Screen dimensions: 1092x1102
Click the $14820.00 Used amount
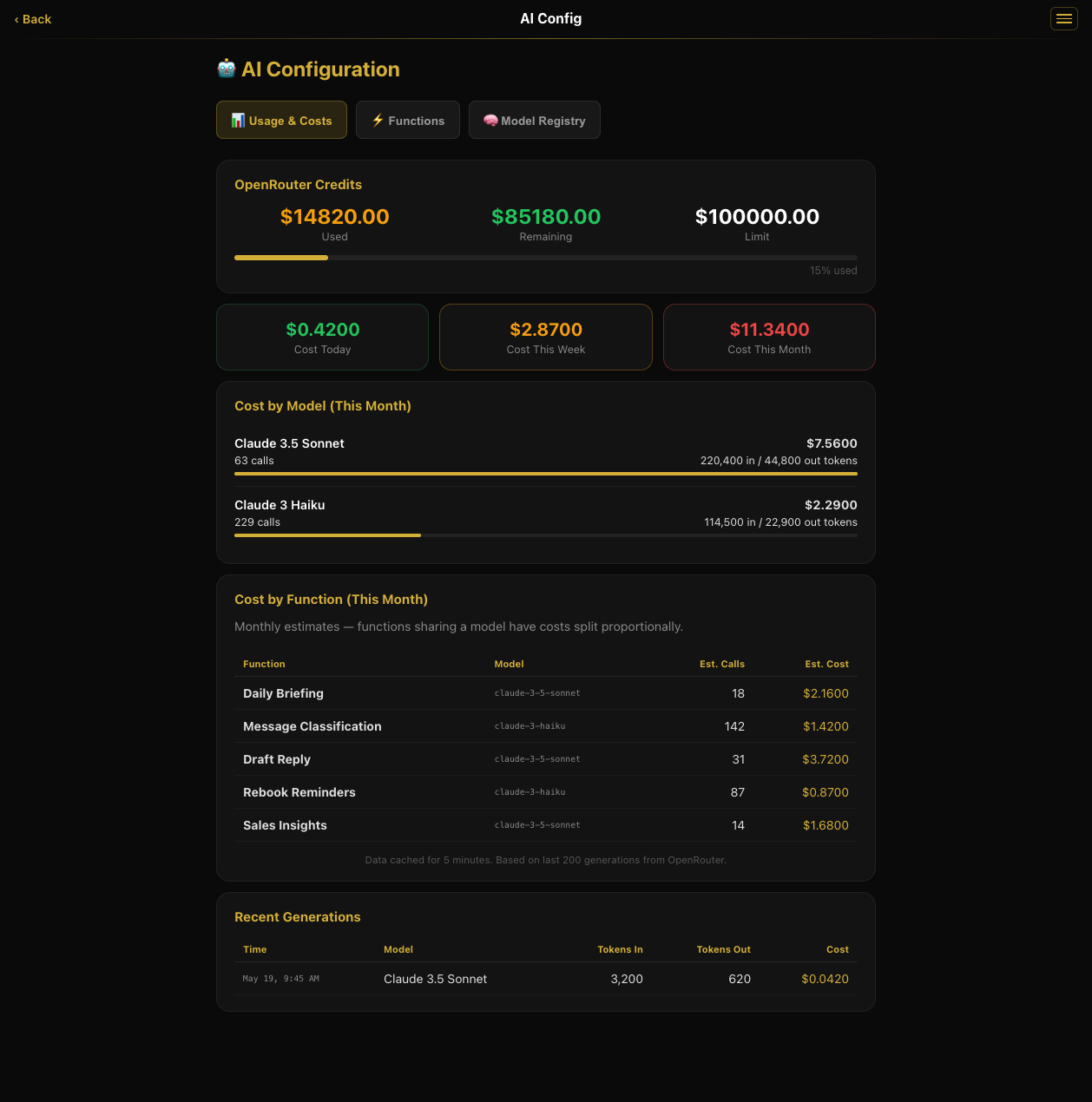(334, 216)
